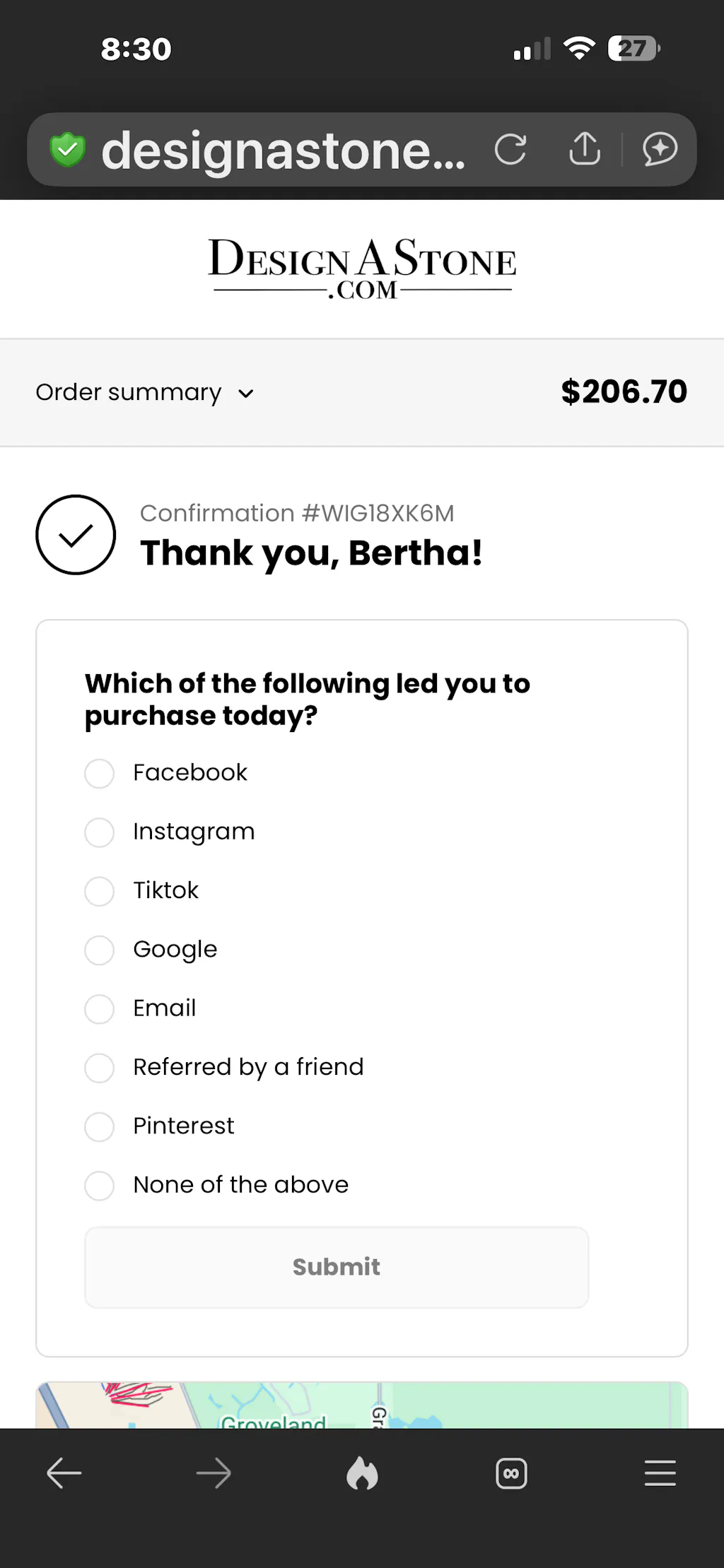
Task: Select Referred by a friend option
Action: click(x=100, y=1068)
